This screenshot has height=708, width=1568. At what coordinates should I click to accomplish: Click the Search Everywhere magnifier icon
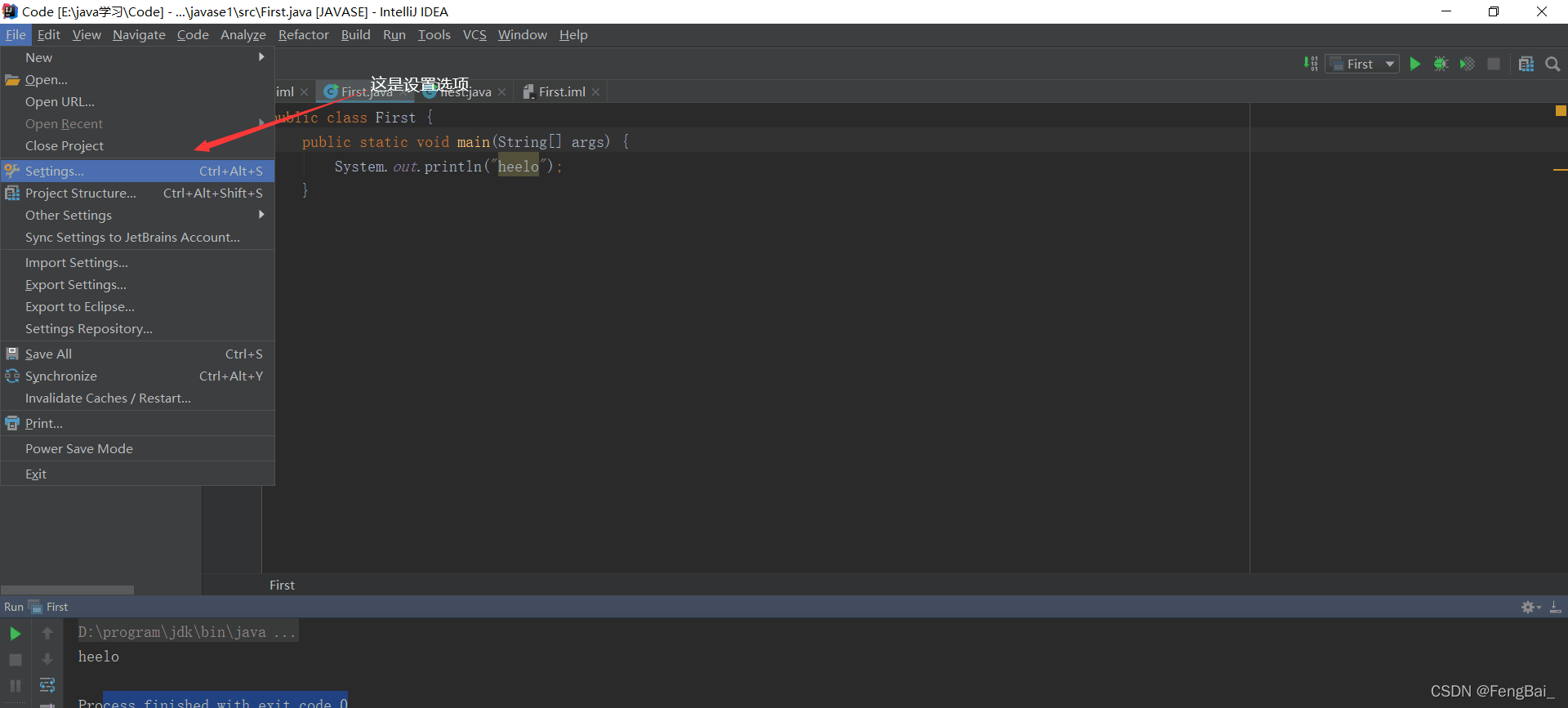1552,64
